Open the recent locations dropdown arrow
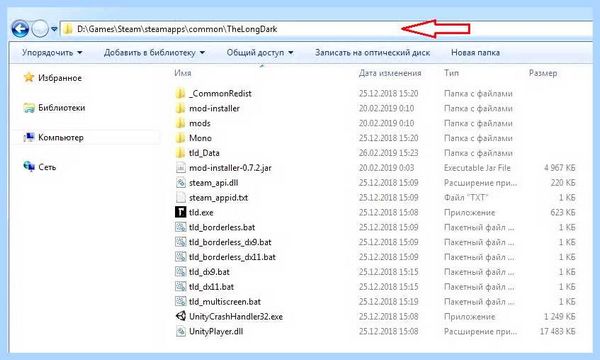Image resolution: width=600 pixels, height=360 pixels. (x=54, y=29)
